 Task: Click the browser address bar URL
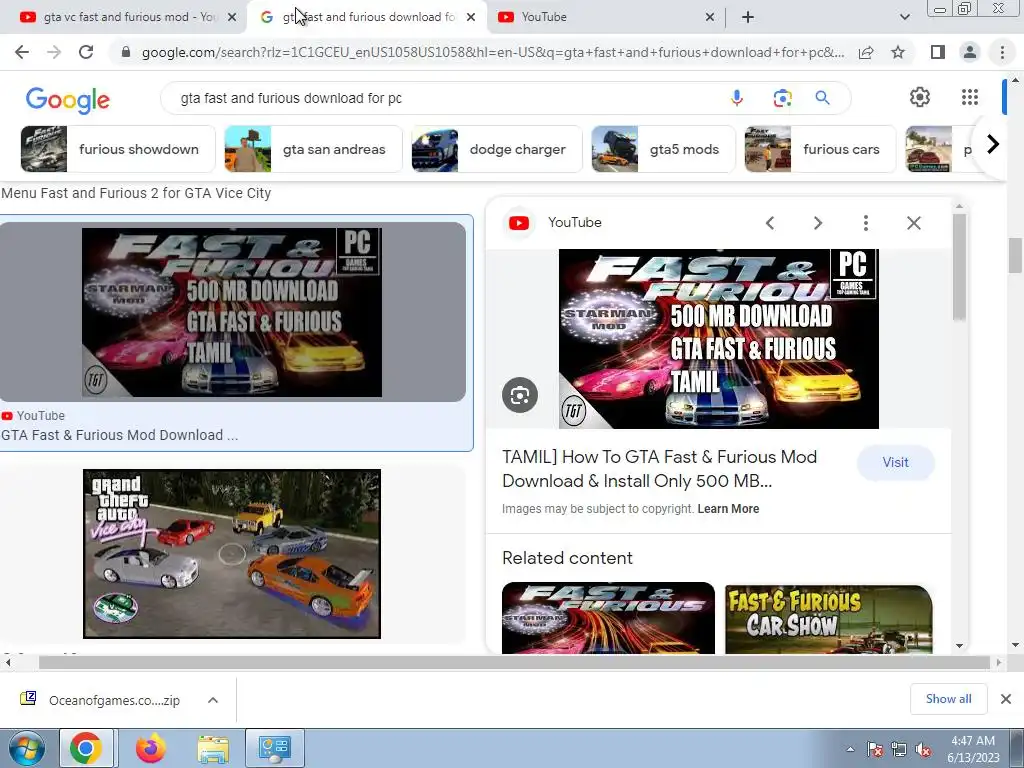(492, 52)
